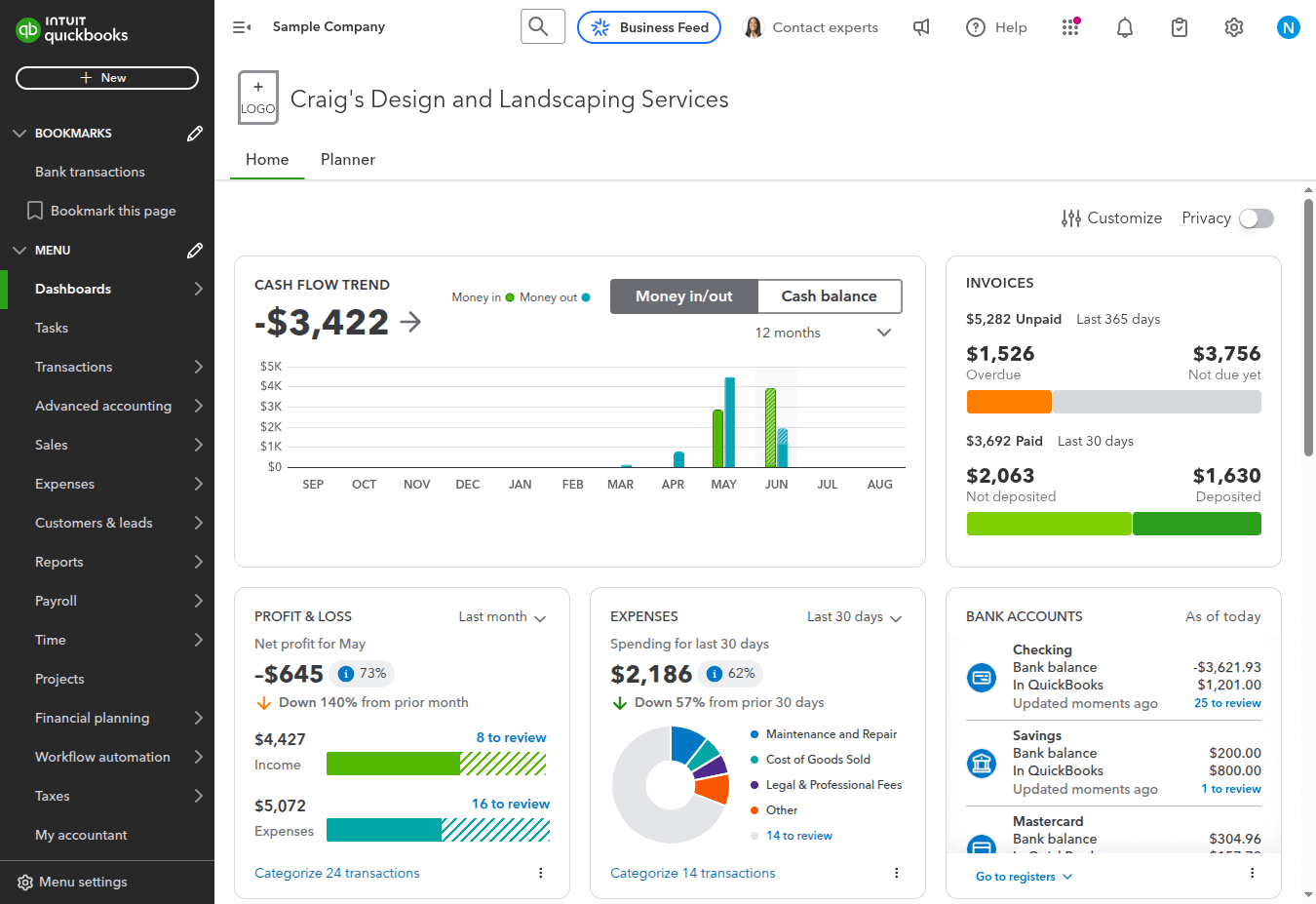This screenshot has width=1316, height=904.
Task: Click the 16 to review expenses link
Action: (511, 804)
